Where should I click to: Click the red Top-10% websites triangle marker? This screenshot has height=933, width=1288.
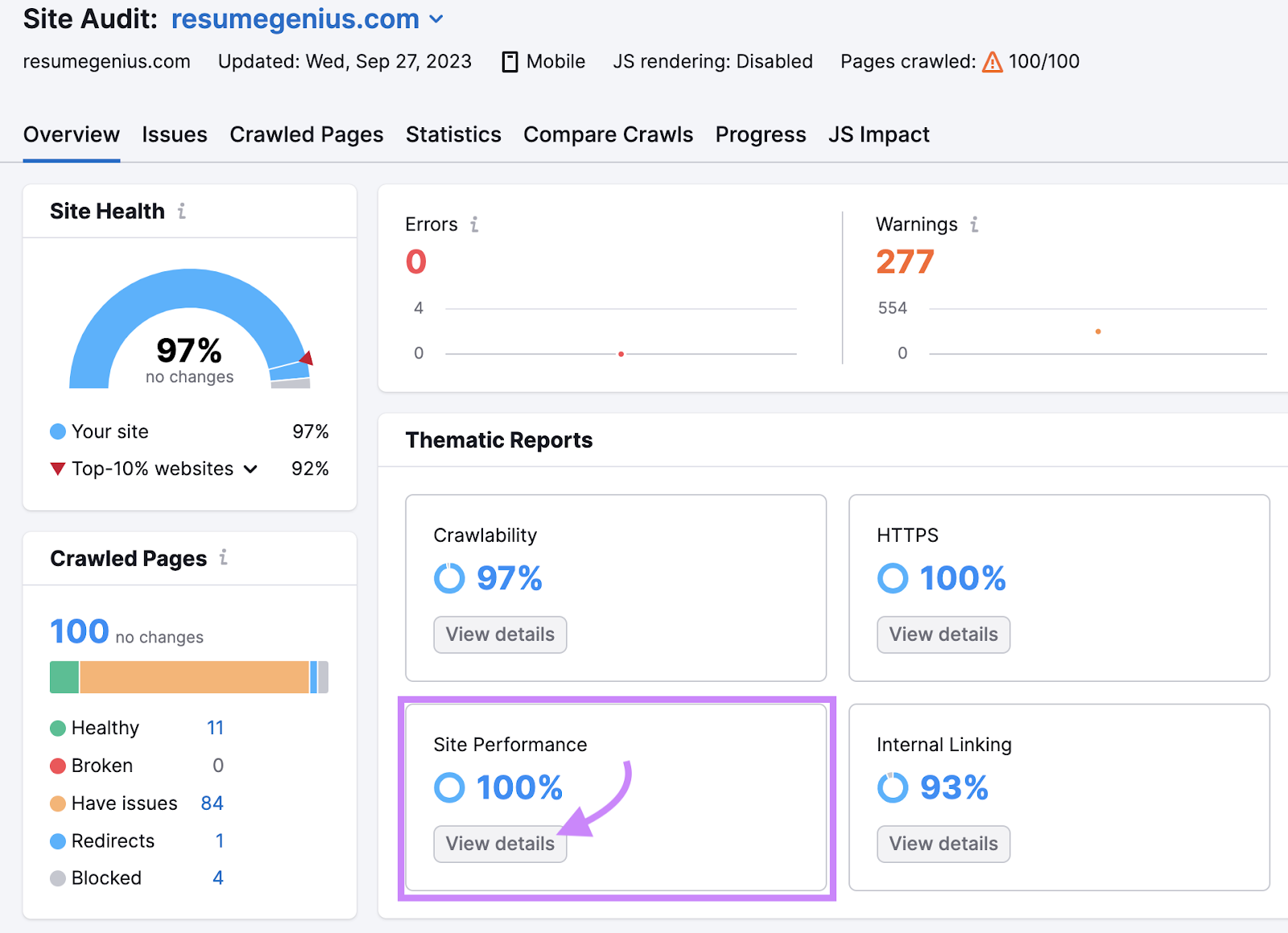click(x=58, y=469)
